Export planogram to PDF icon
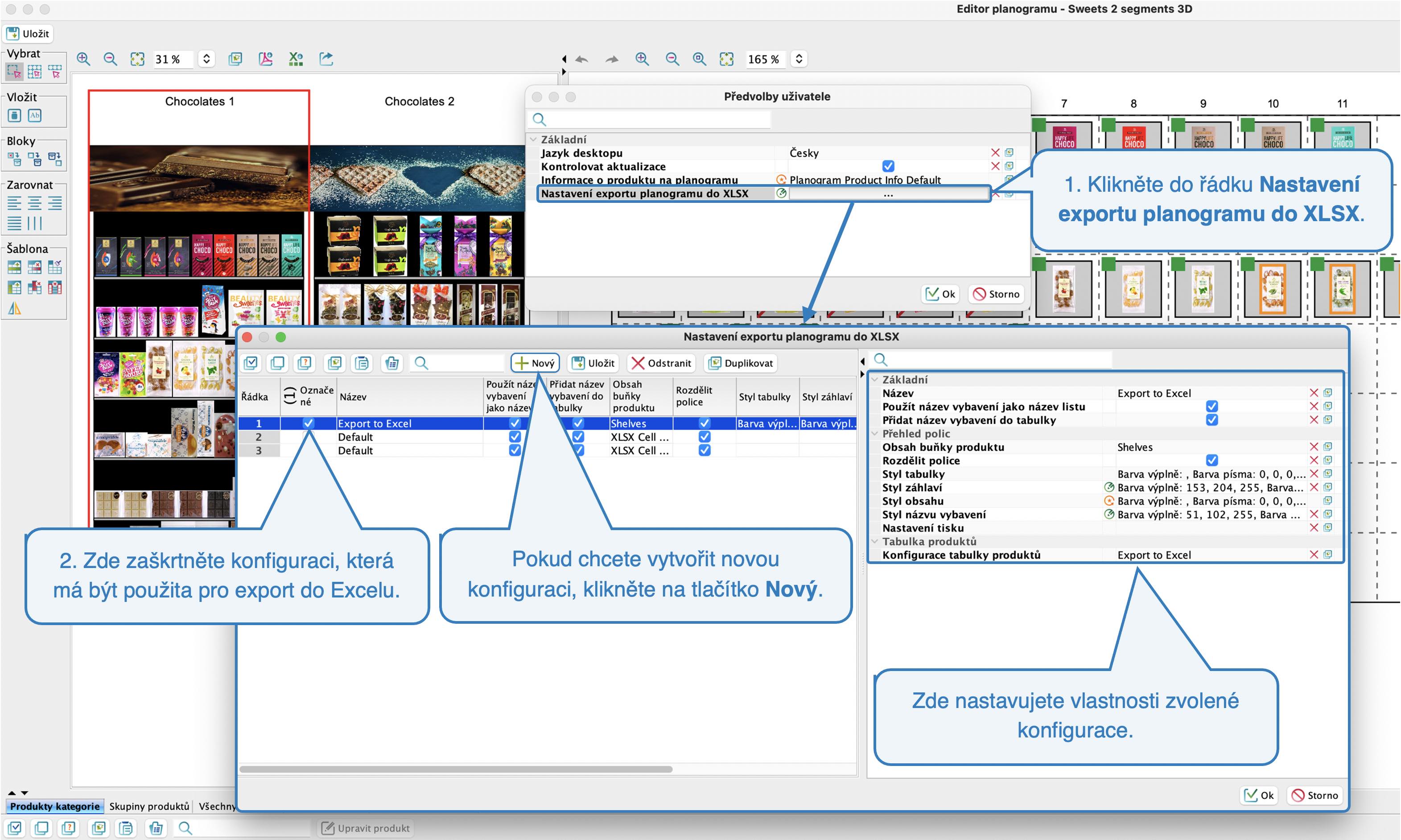Viewport: 1401px width, 840px height. (265, 59)
